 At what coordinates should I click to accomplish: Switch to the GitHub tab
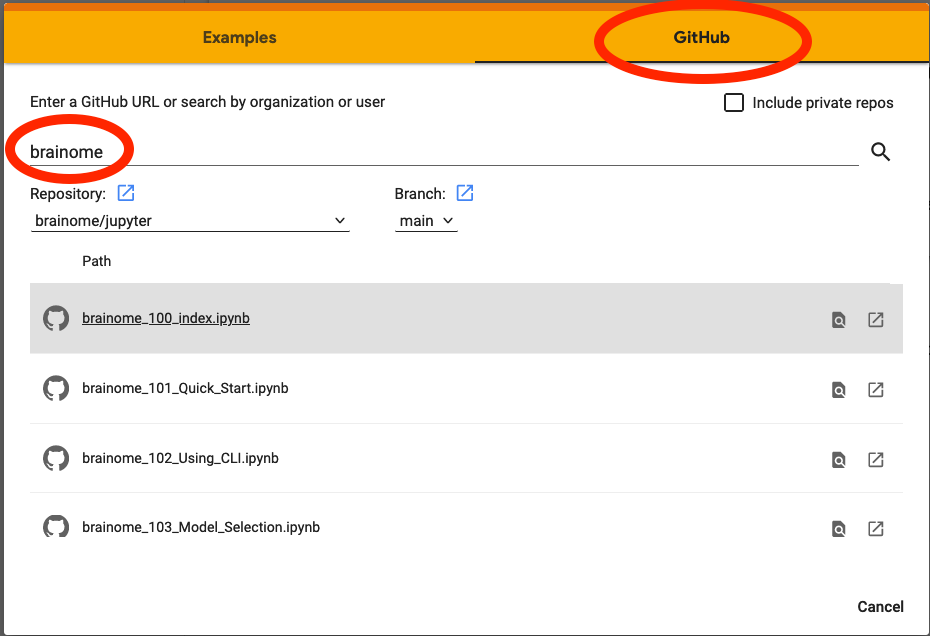(702, 37)
